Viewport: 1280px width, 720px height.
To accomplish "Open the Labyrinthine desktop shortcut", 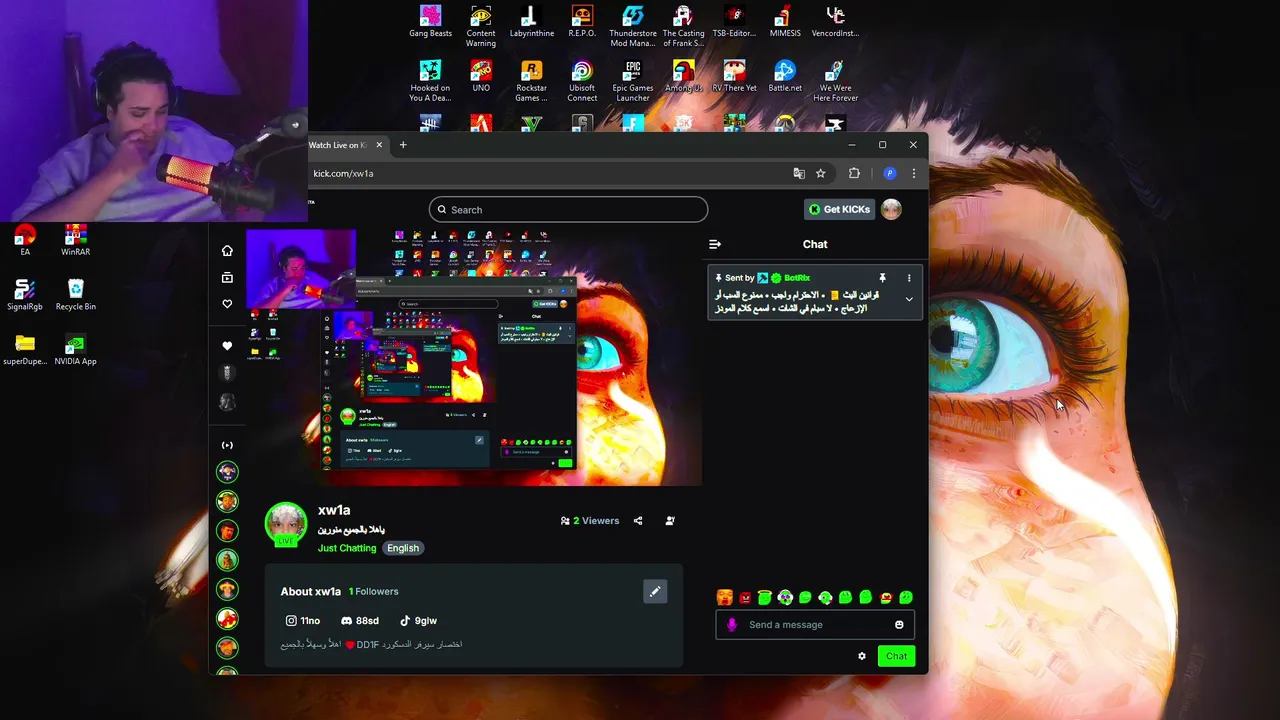I will [x=532, y=22].
